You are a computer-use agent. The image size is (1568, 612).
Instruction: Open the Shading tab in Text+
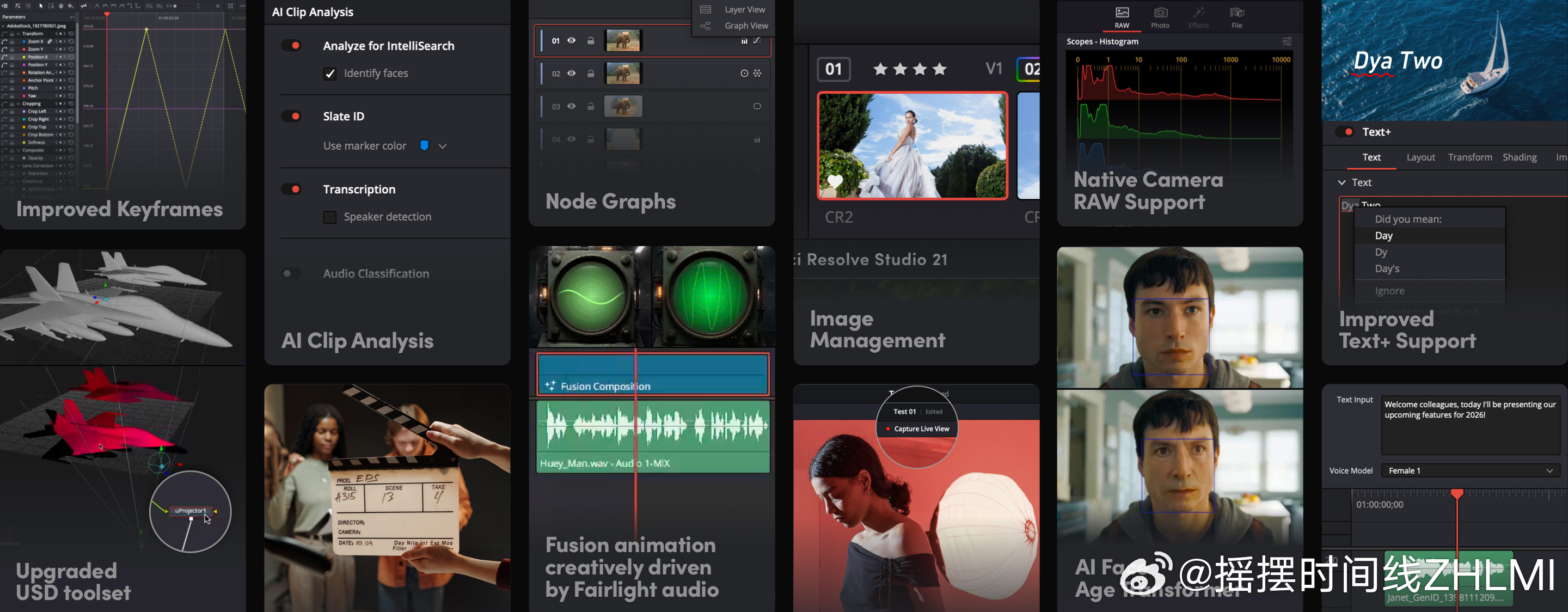click(1520, 157)
